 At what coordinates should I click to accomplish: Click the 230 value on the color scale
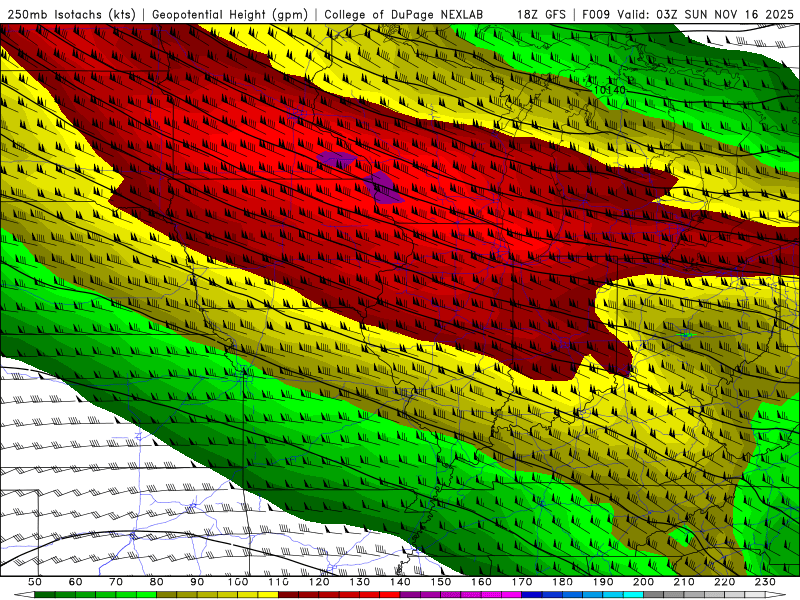pos(765,582)
